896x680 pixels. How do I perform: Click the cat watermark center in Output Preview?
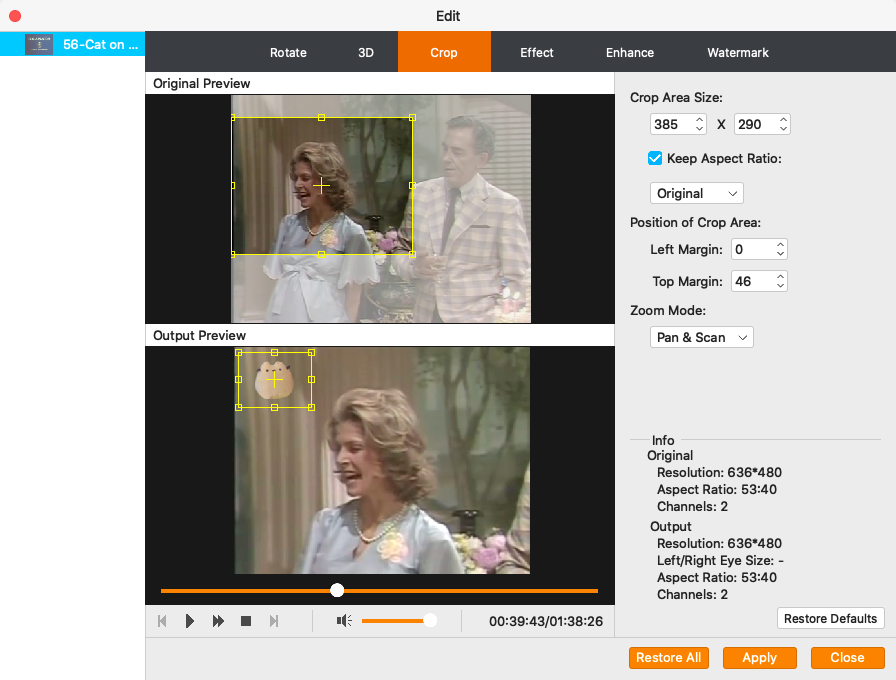click(x=275, y=380)
